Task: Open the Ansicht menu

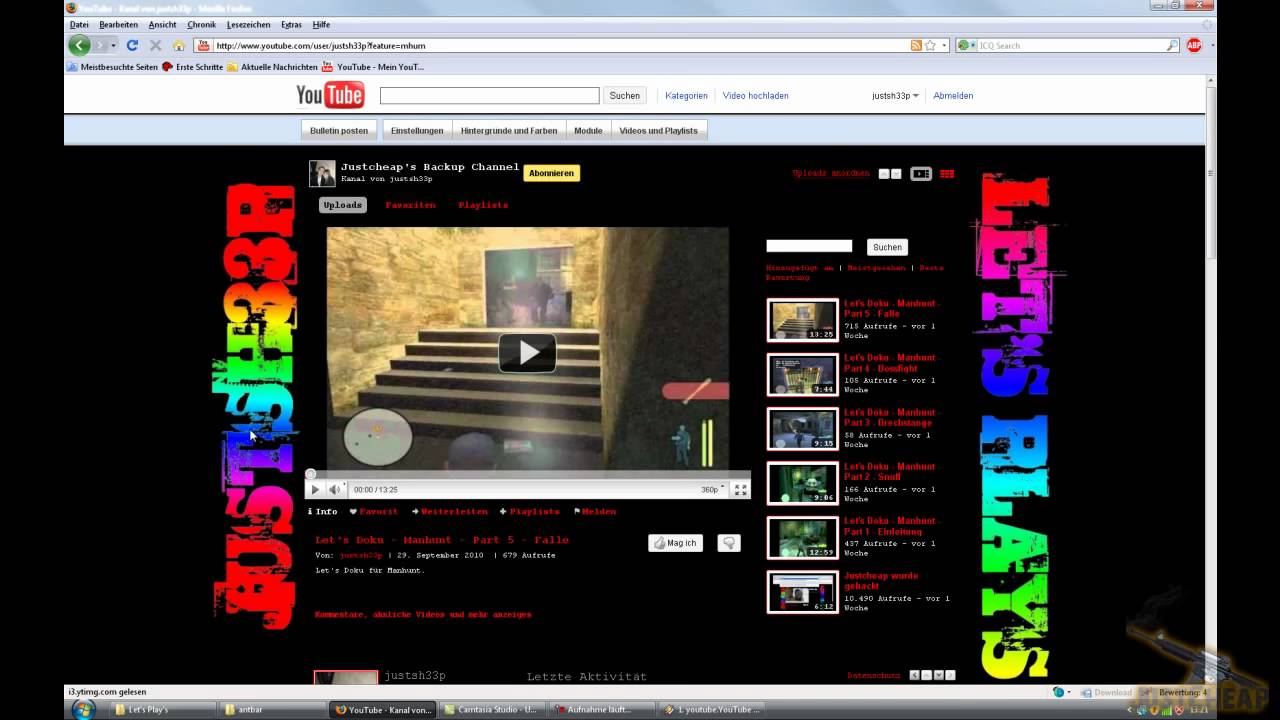Action: [x=162, y=24]
